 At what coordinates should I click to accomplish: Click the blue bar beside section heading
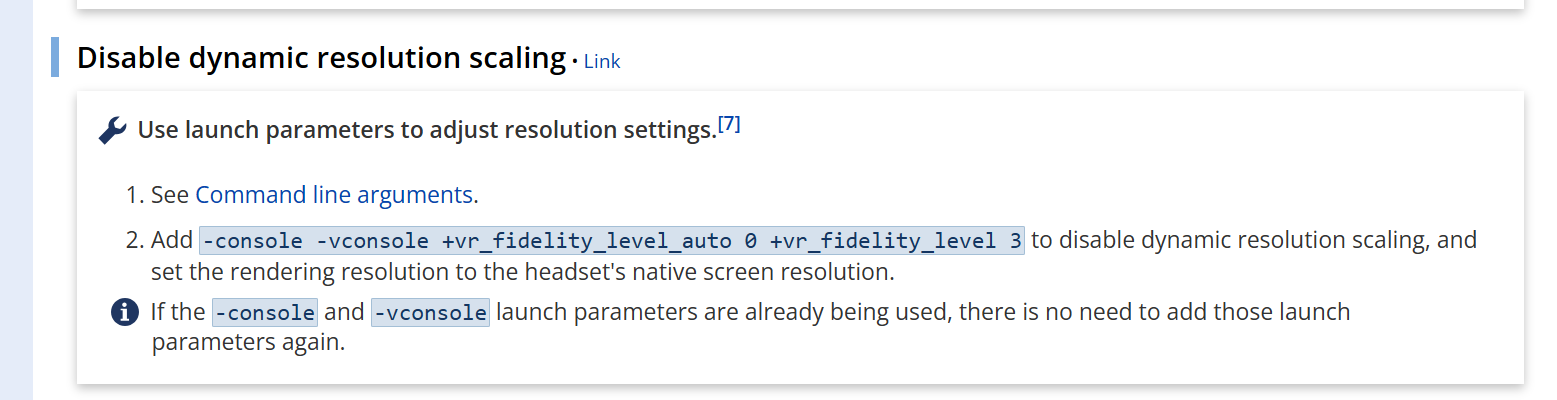click(x=55, y=57)
